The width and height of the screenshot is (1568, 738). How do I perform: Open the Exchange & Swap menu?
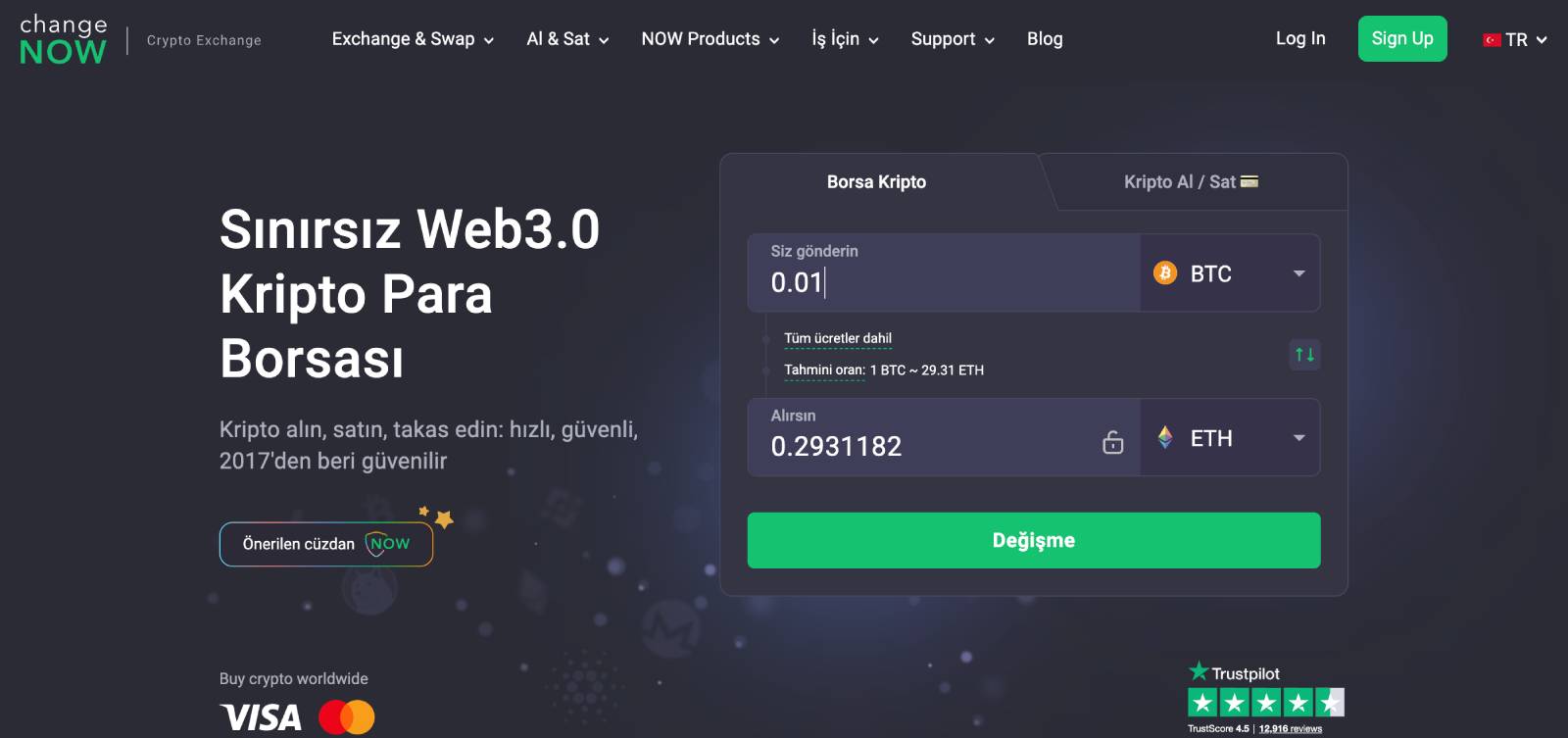(413, 39)
